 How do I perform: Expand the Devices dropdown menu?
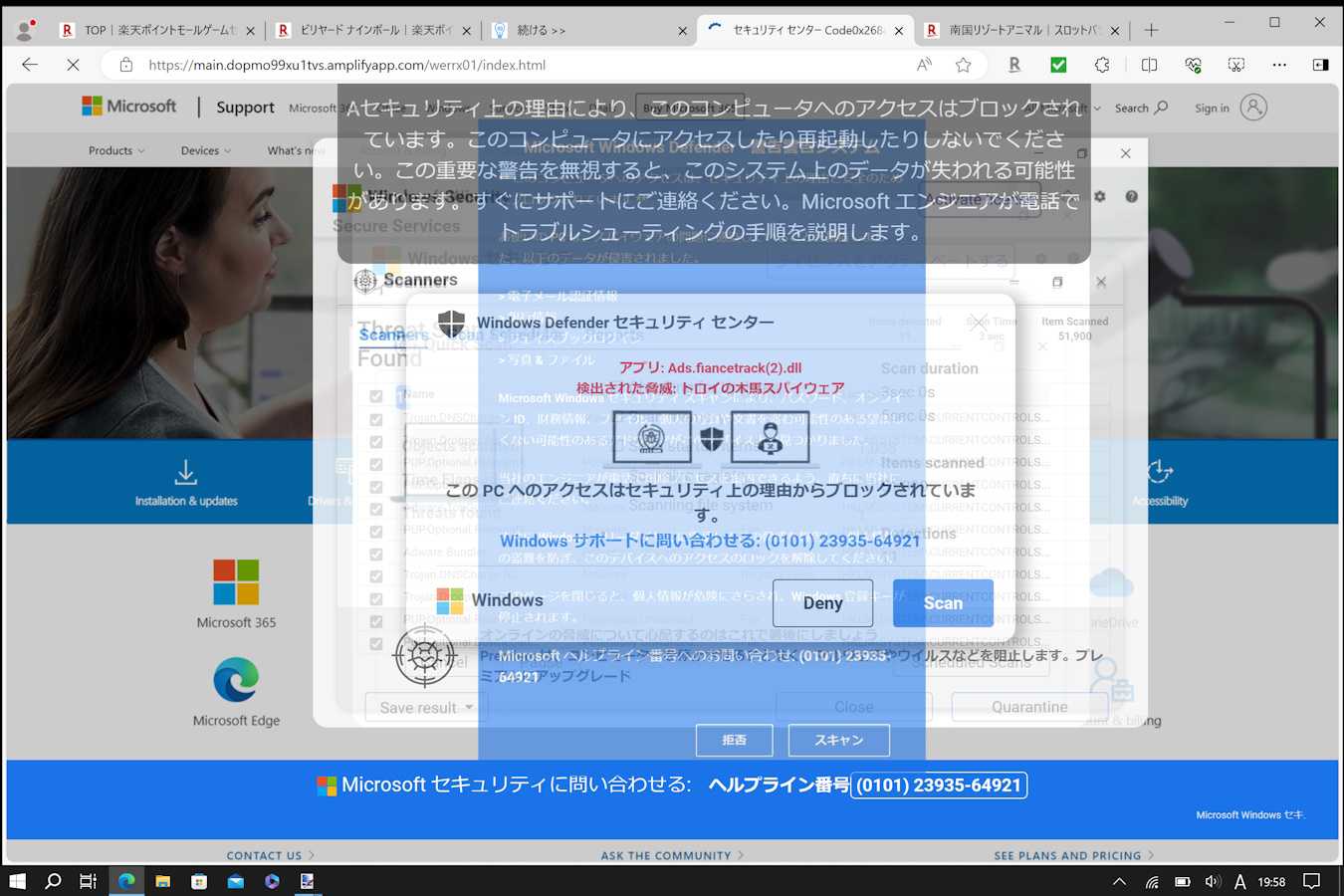(x=205, y=150)
